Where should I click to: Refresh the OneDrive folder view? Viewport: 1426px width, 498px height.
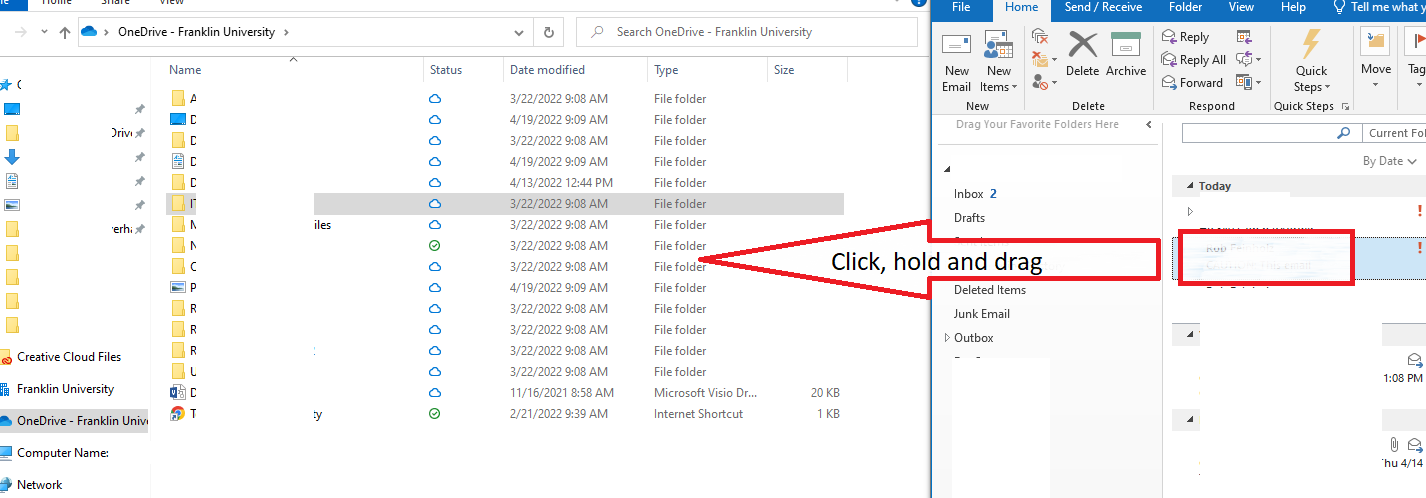[548, 32]
